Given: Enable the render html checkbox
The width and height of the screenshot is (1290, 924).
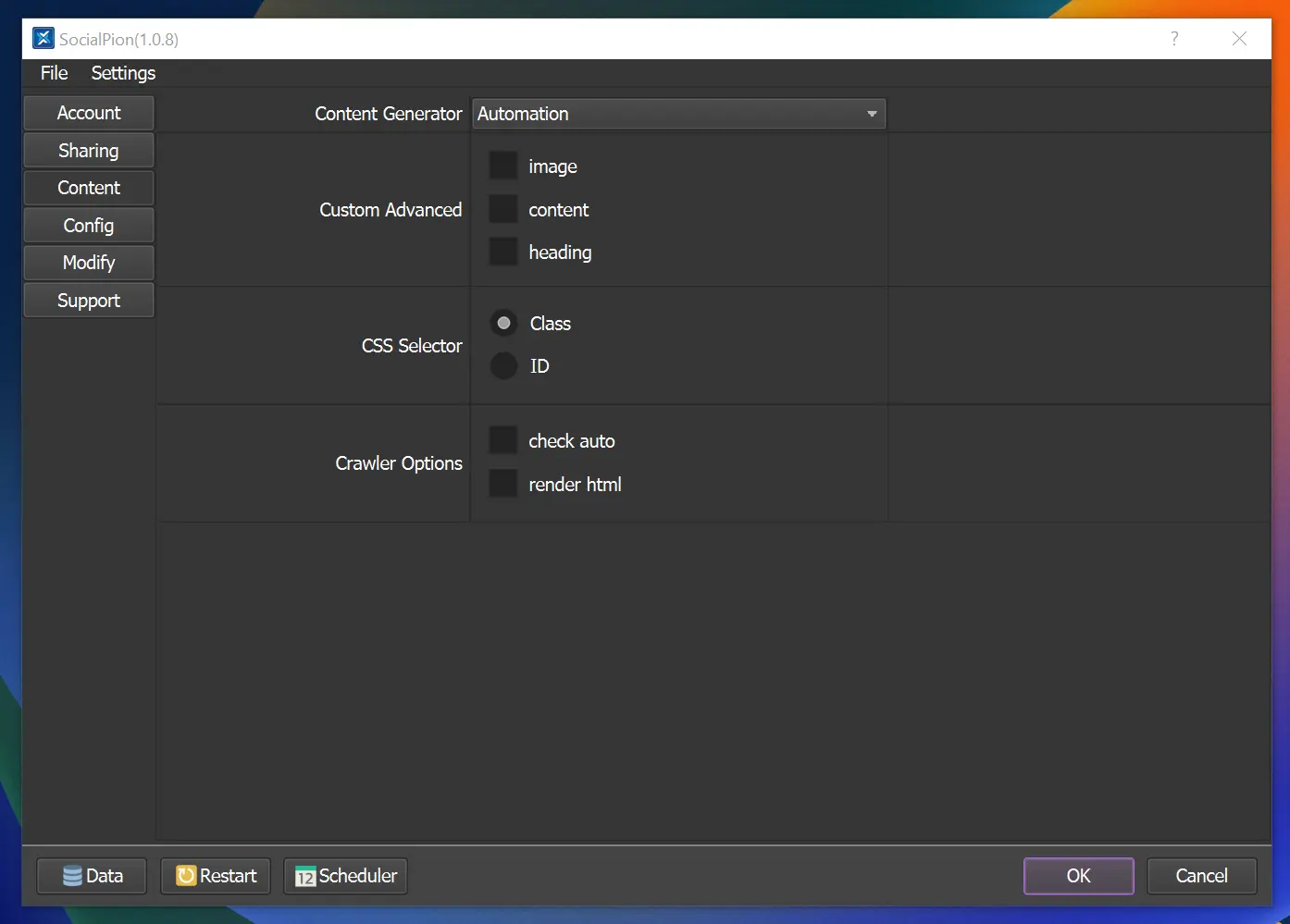Looking at the screenshot, I should (503, 484).
